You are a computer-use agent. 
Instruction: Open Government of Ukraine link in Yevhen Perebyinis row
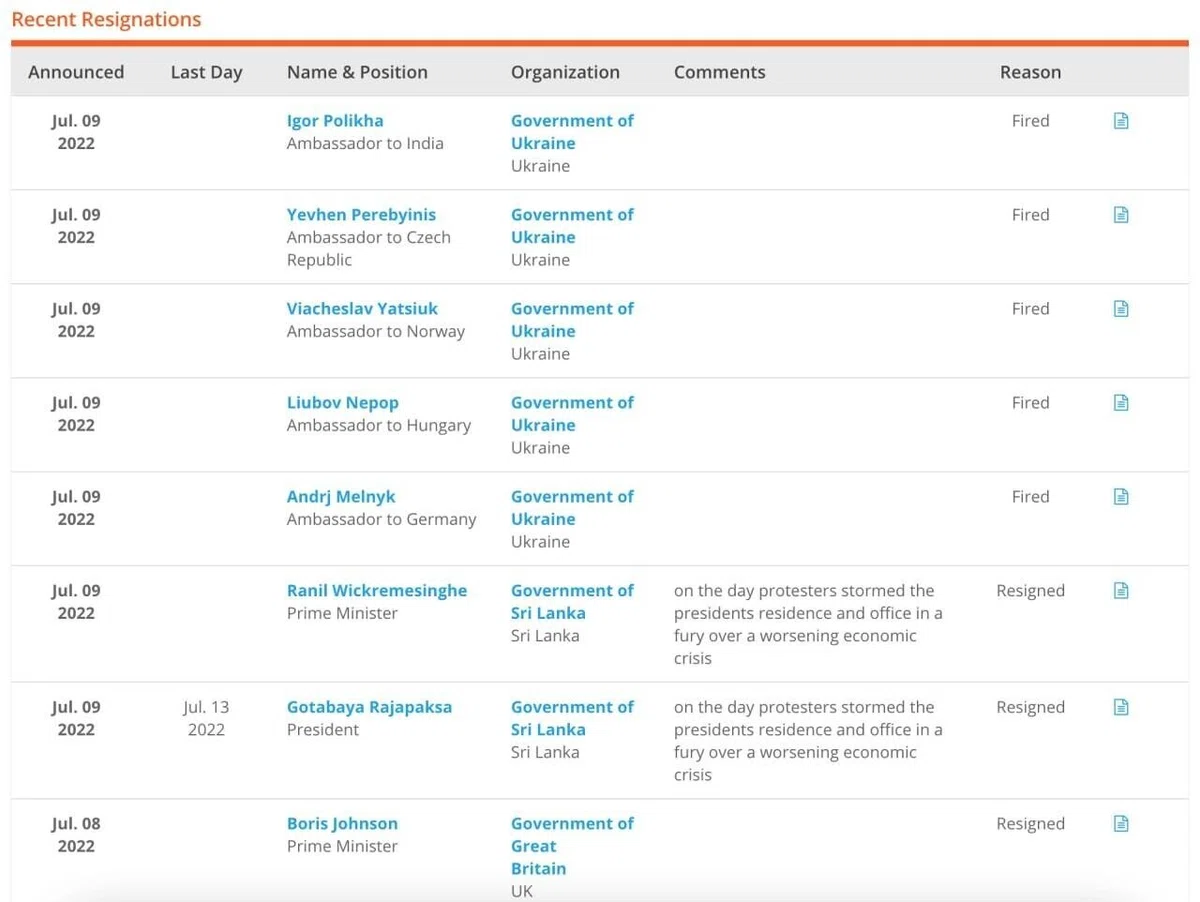[572, 226]
